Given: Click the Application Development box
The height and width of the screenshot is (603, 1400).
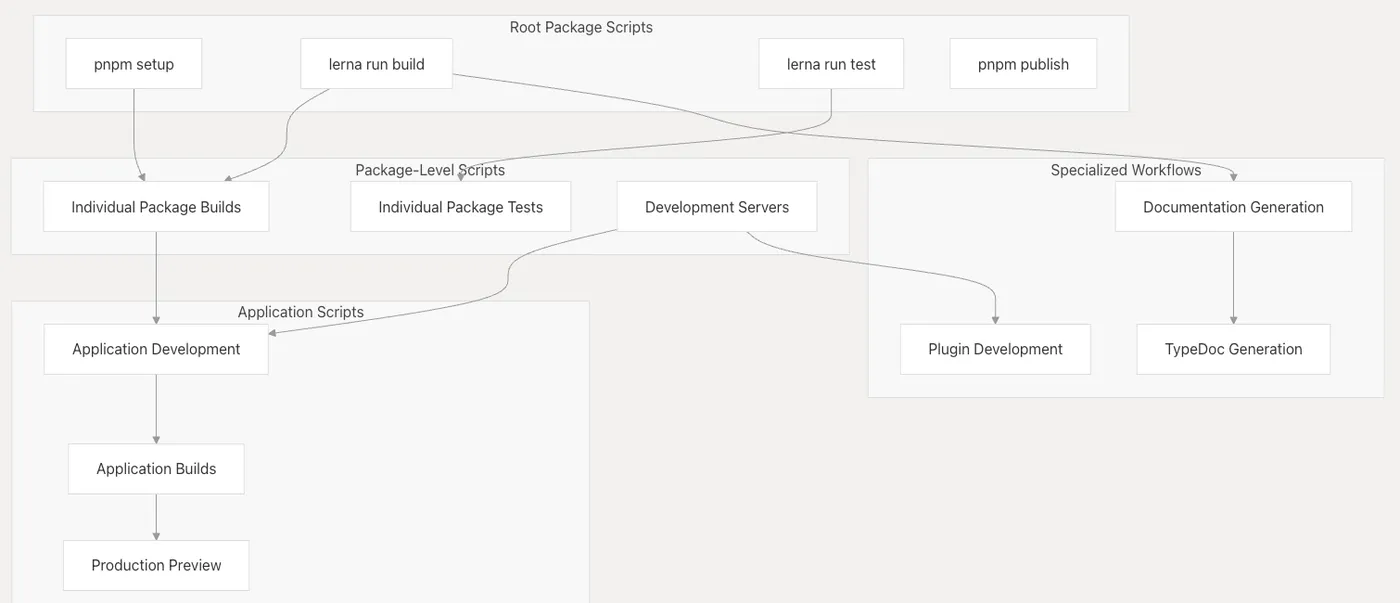Looking at the screenshot, I should click(x=156, y=349).
